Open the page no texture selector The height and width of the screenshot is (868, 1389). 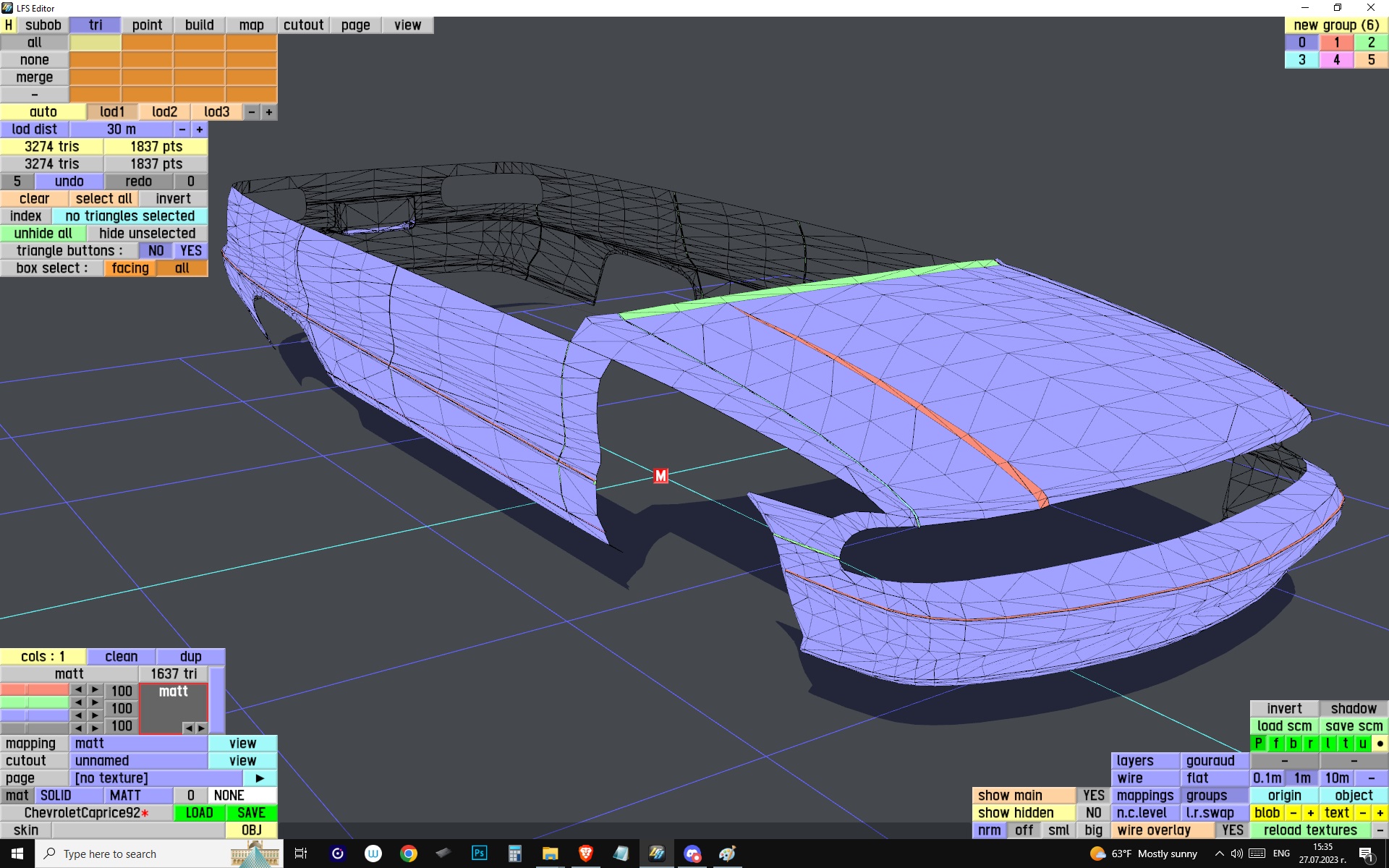pyautogui.click(x=156, y=778)
